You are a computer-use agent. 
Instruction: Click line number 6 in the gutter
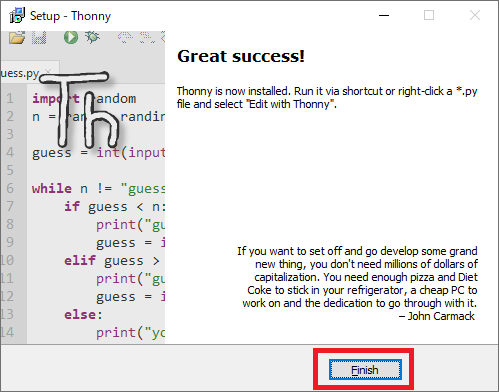pos(10,188)
